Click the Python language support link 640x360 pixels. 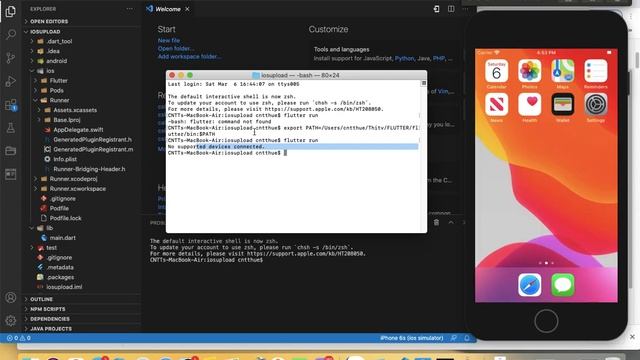coord(404,58)
